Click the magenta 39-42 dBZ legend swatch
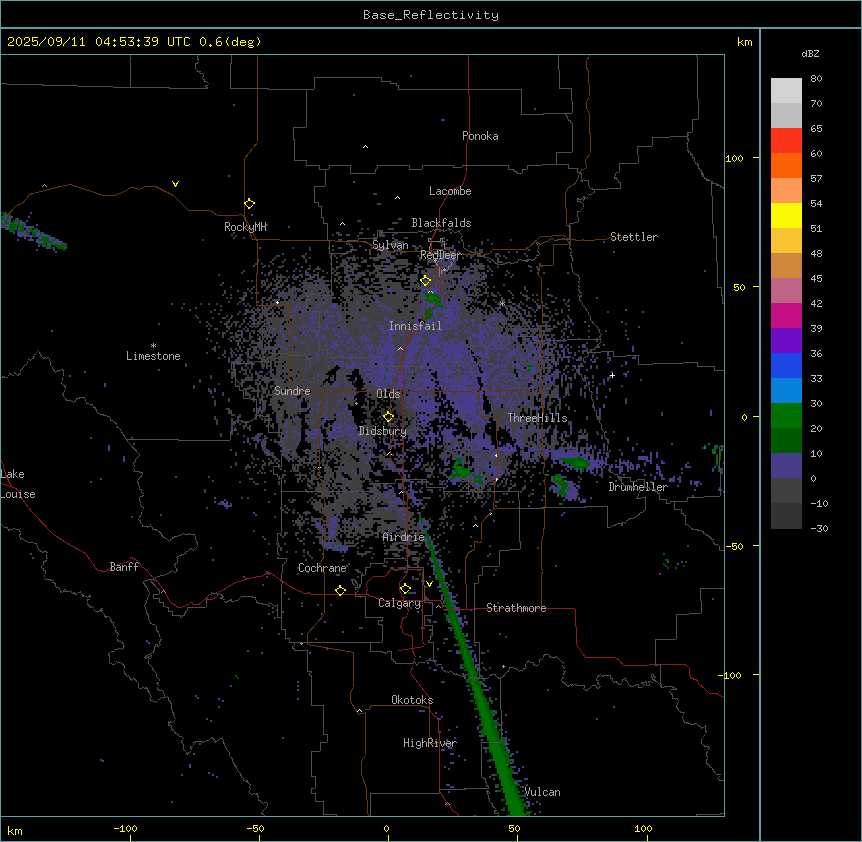862x842 pixels. click(x=786, y=315)
